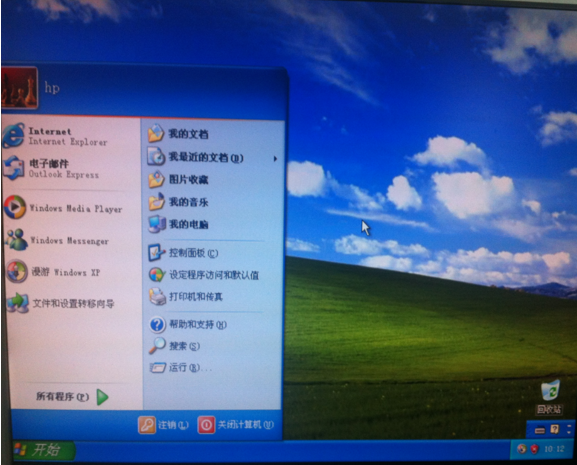Click the hp user account picture
This screenshot has height=465, width=577.
19,88
